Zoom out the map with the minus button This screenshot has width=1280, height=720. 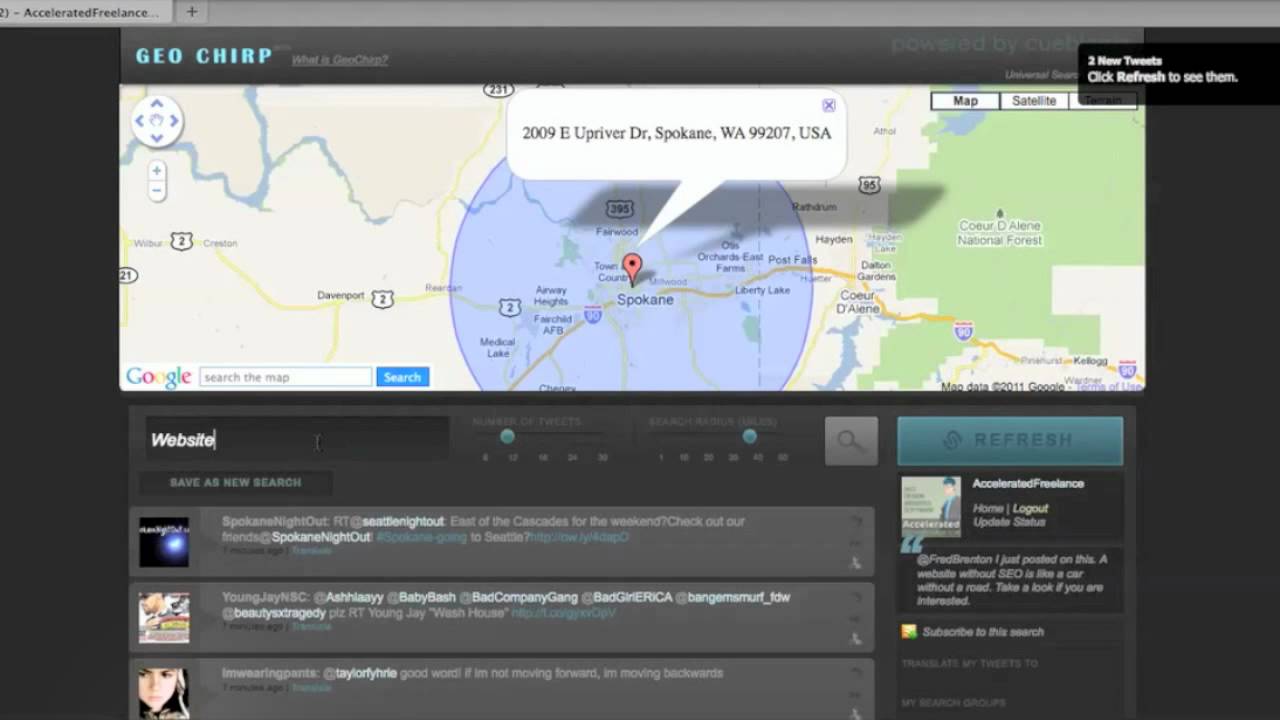(156, 190)
